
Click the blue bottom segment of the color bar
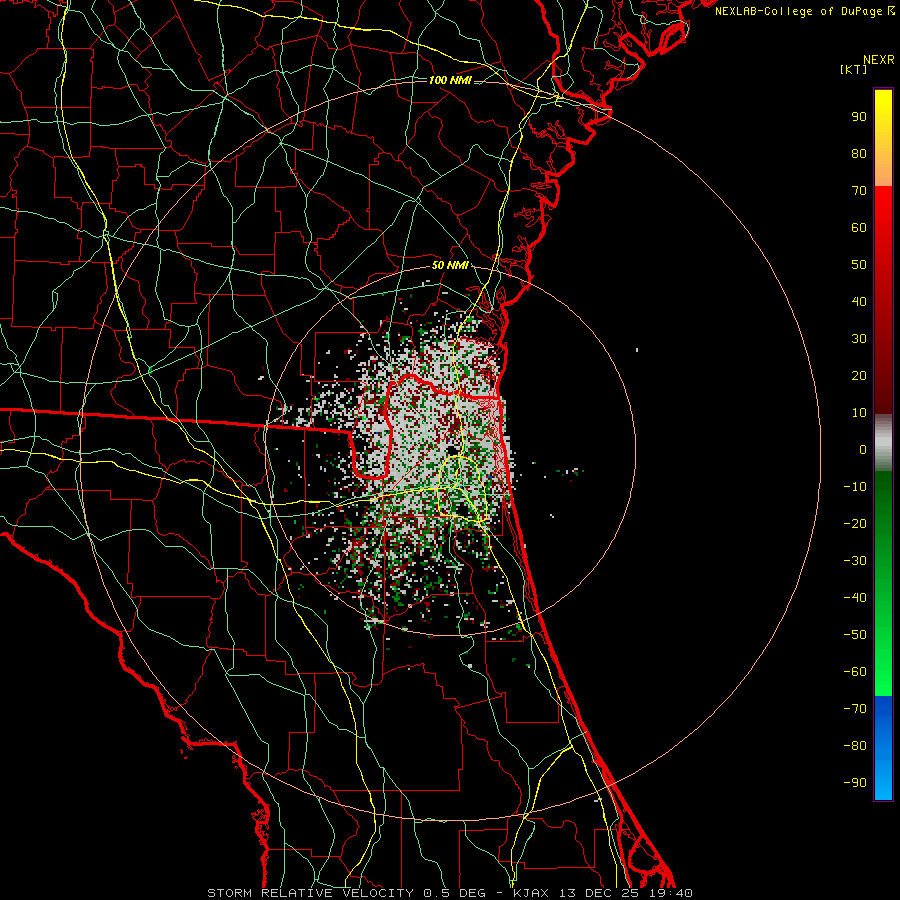tap(883, 748)
